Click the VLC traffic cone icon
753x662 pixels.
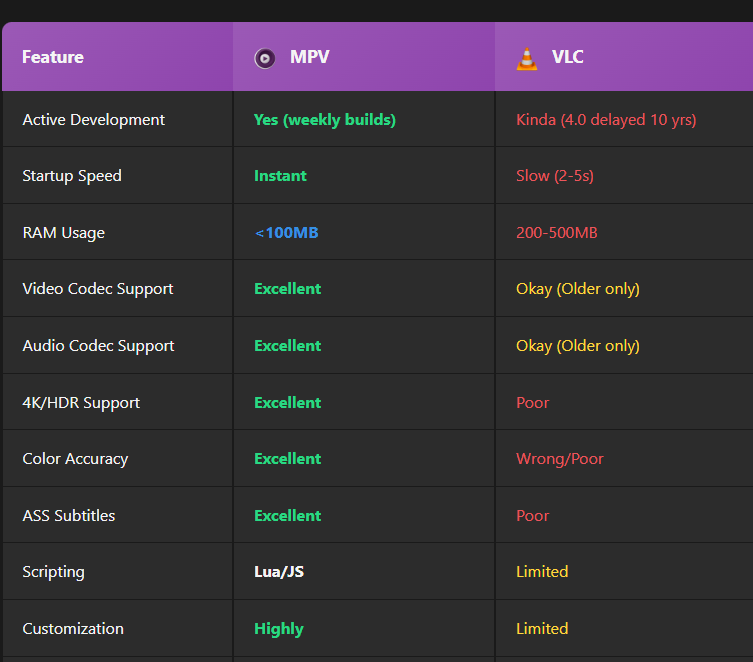point(527,59)
